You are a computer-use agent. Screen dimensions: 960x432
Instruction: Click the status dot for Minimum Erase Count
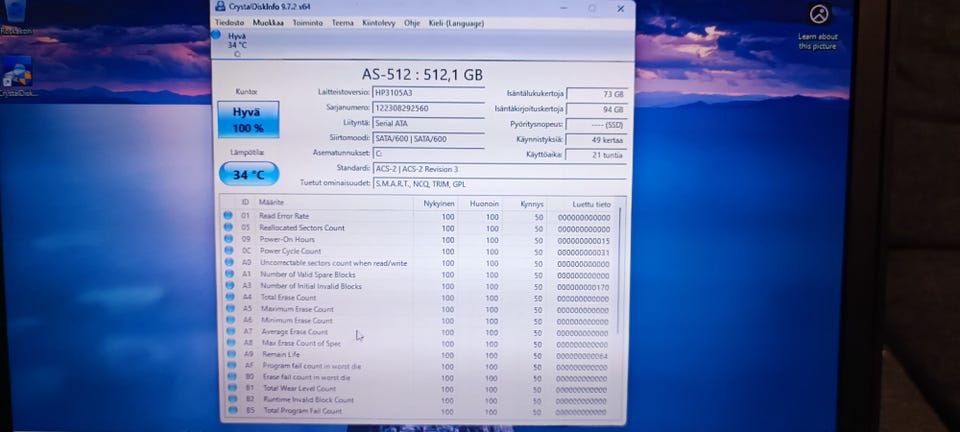(231, 320)
